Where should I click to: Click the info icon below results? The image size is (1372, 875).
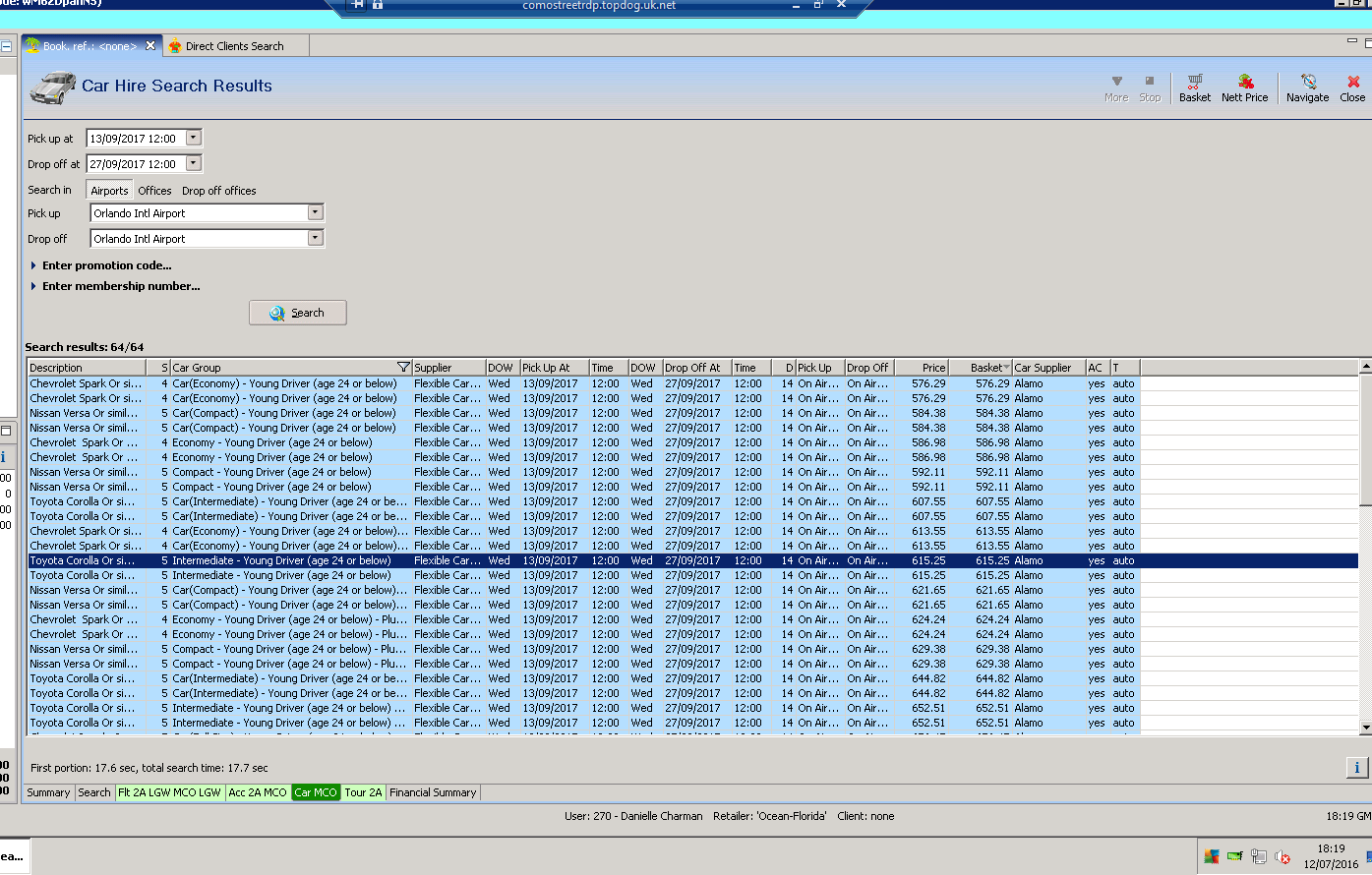click(1356, 768)
